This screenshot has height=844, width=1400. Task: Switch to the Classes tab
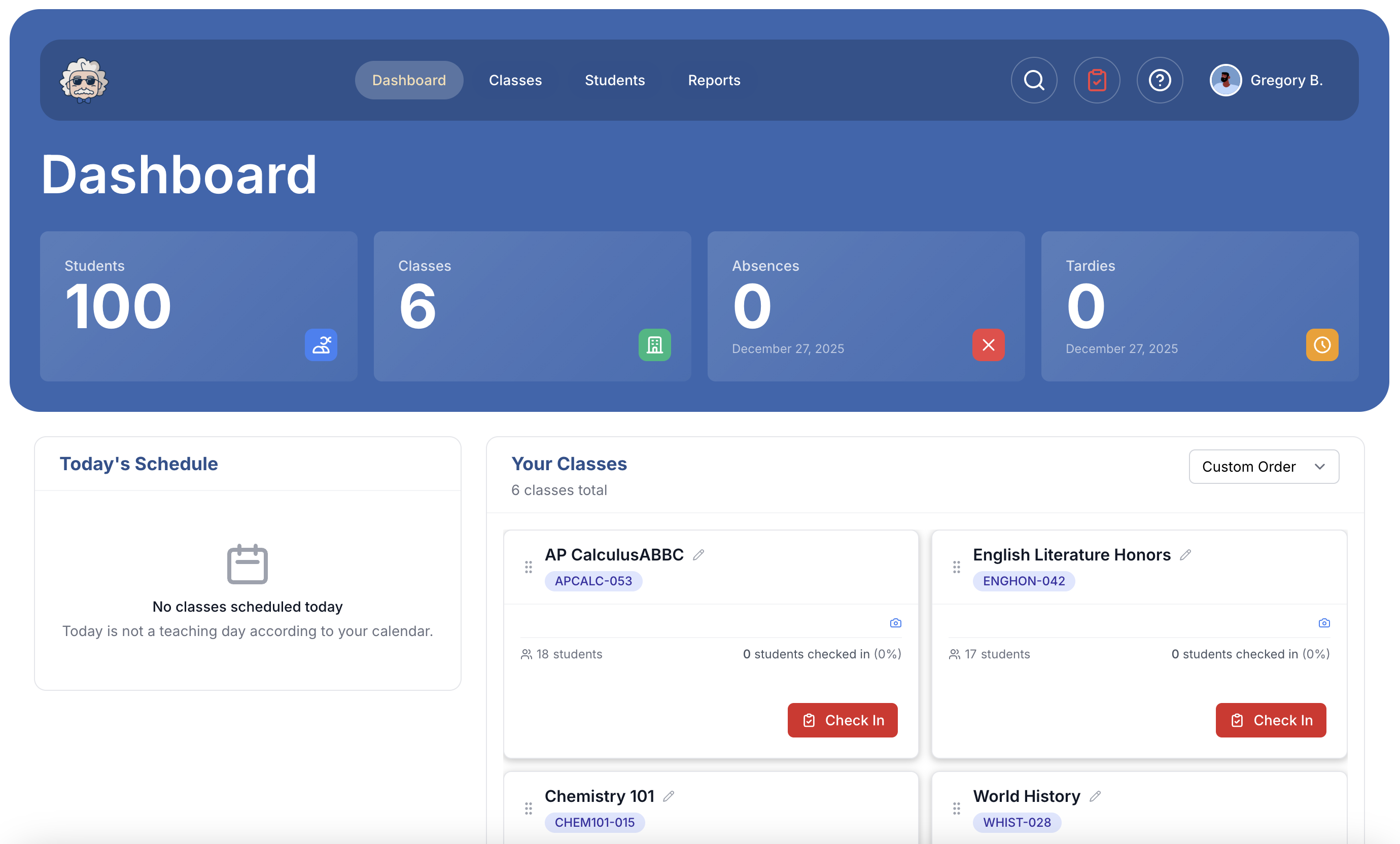[x=515, y=80]
